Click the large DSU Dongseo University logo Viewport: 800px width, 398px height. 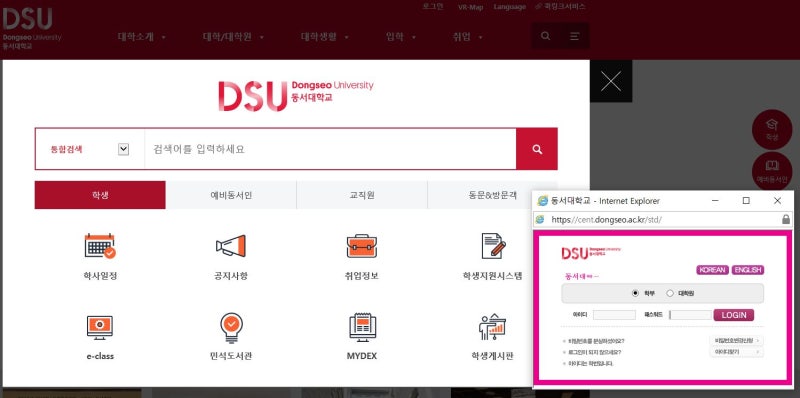coord(296,95)
